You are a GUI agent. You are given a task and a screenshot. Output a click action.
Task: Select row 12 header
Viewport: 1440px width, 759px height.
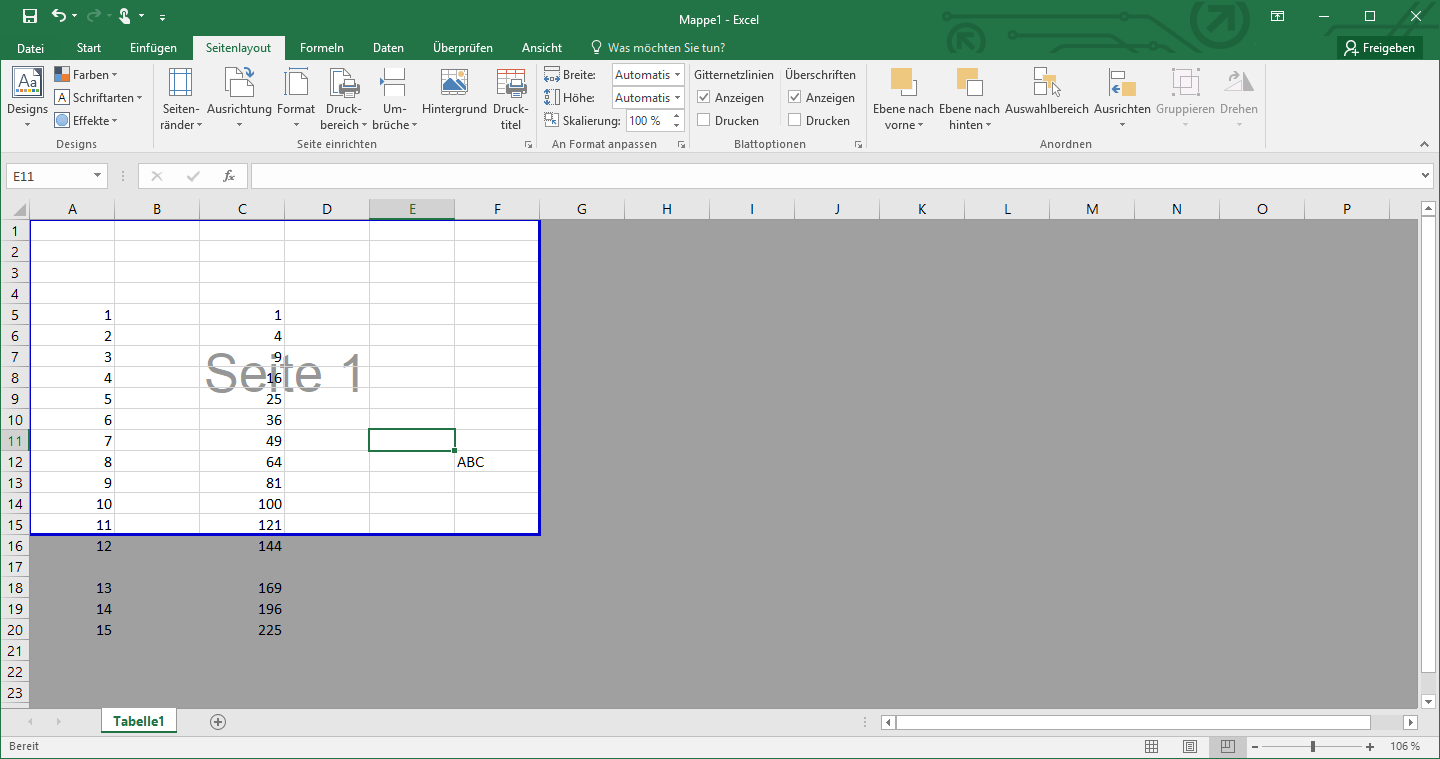point(15,462)
